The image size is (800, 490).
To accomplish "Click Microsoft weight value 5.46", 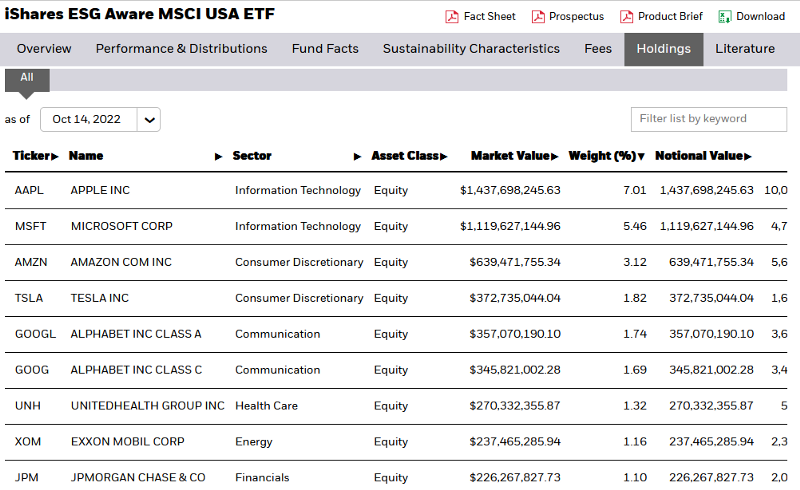I will point(635,226).
